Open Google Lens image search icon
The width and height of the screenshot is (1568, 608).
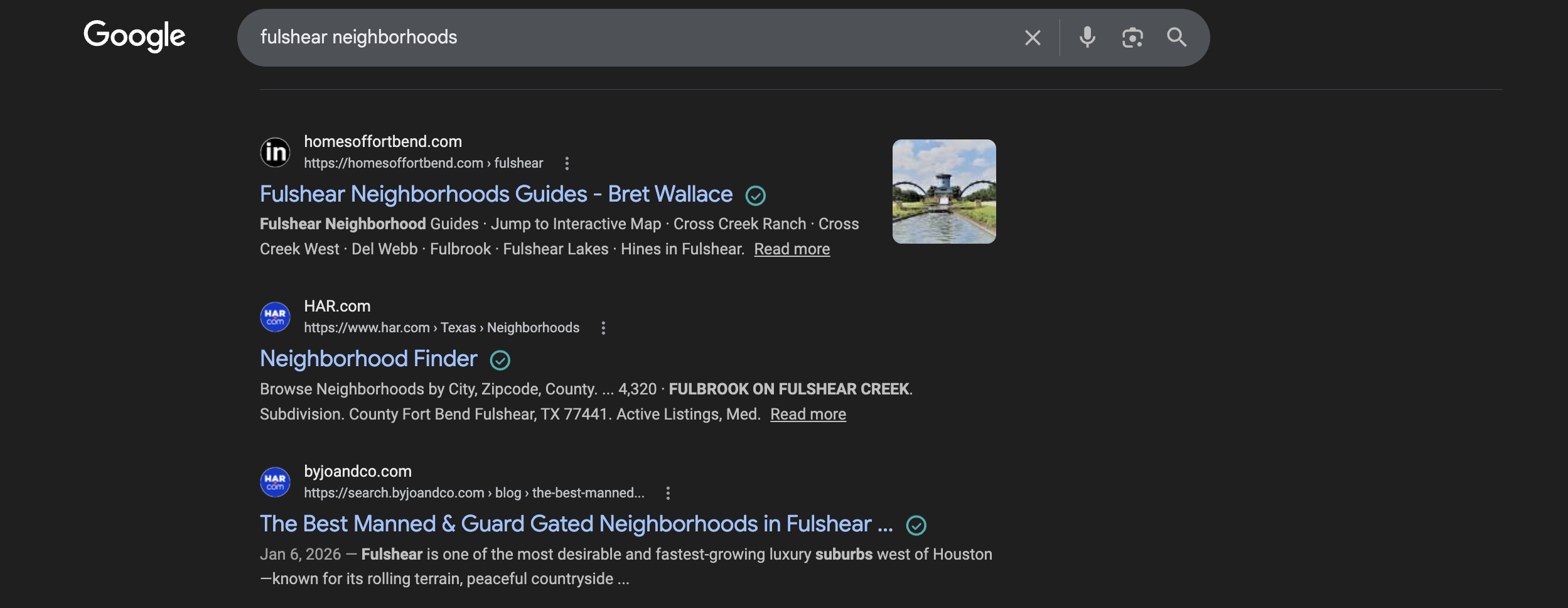coord(1132,38)
